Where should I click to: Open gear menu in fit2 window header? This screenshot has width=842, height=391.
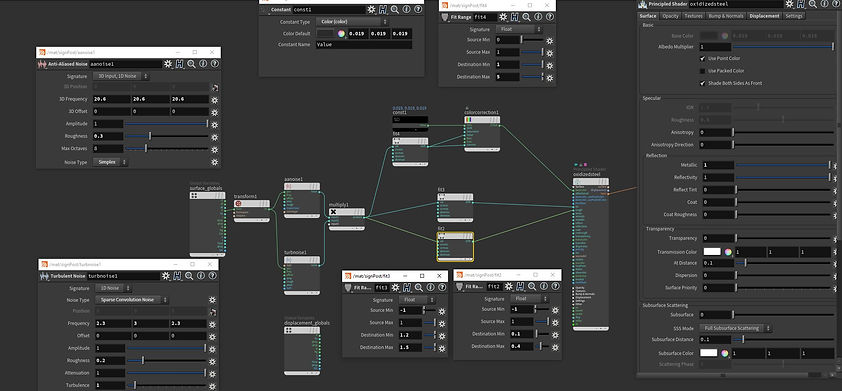(x=509, y=287)
